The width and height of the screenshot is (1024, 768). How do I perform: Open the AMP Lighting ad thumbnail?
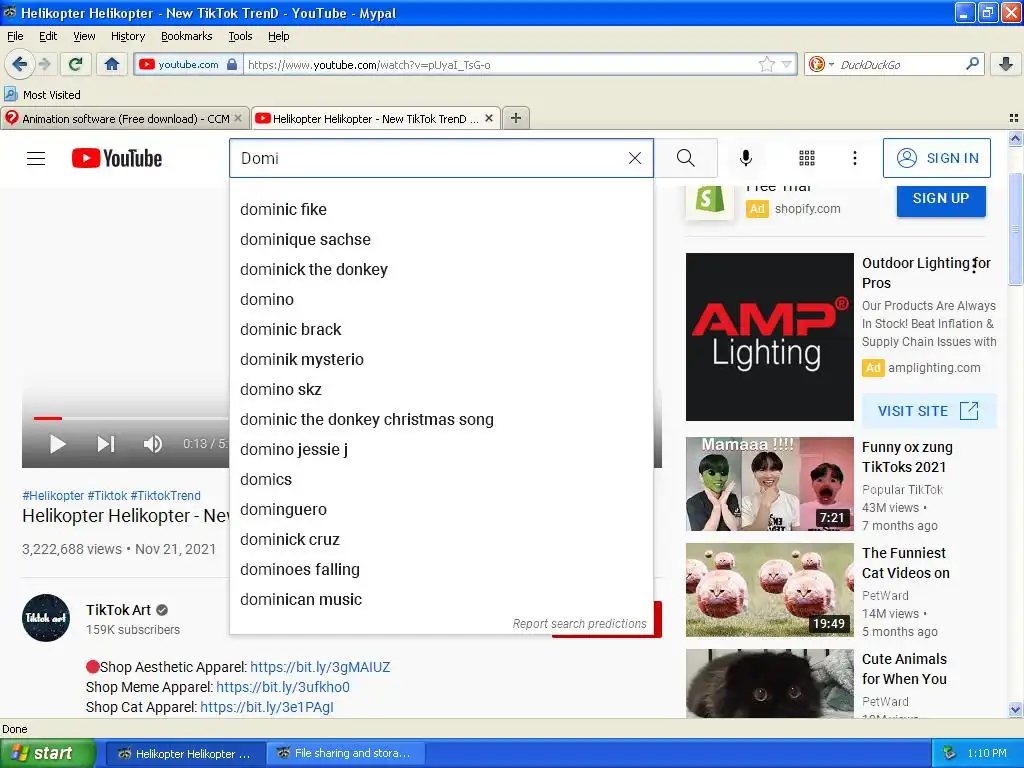pyautogui.click(x=769, y=337)
